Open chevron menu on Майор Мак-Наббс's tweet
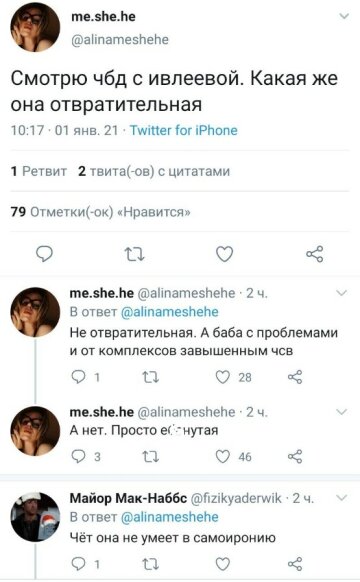The image size is (360, 582). (x=341, y=497)
